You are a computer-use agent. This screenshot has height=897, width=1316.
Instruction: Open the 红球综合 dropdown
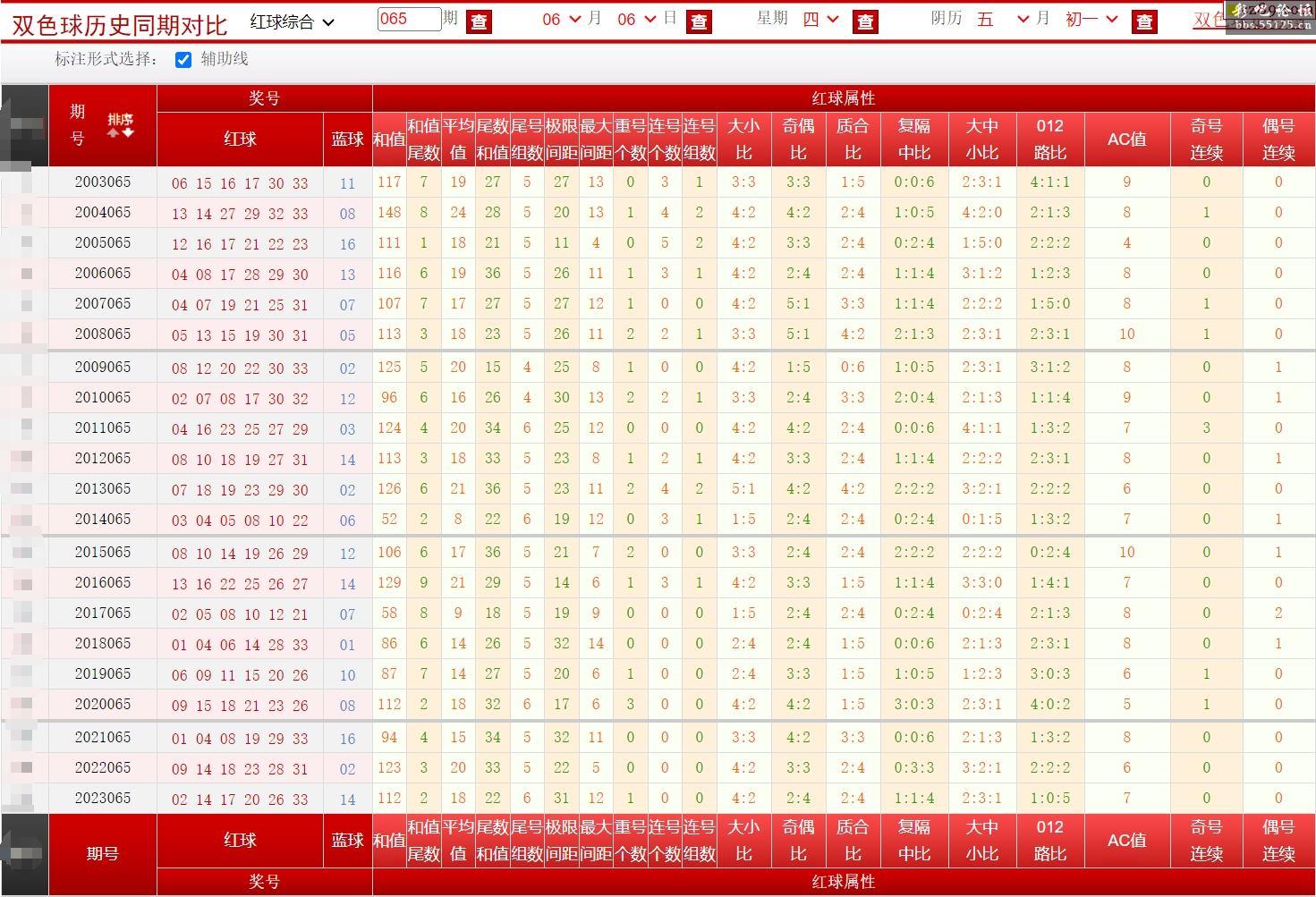pos(292,21)
